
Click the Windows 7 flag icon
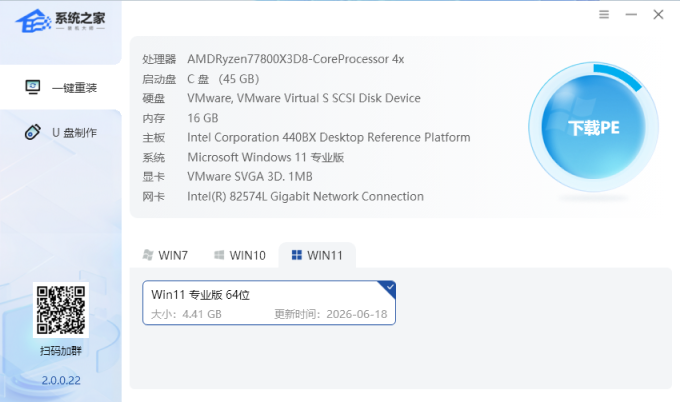tap(148, 255)
